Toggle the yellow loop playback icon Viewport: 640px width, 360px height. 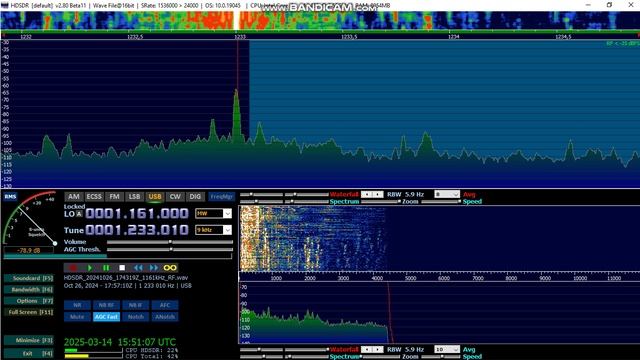170,268
